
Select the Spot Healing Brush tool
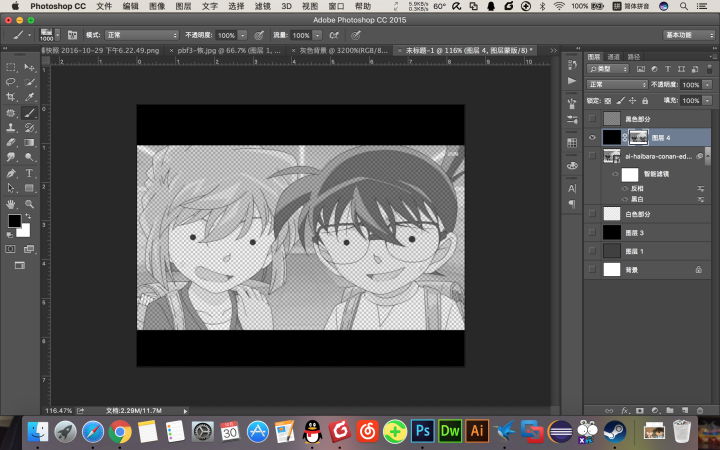tap(11, 112)
